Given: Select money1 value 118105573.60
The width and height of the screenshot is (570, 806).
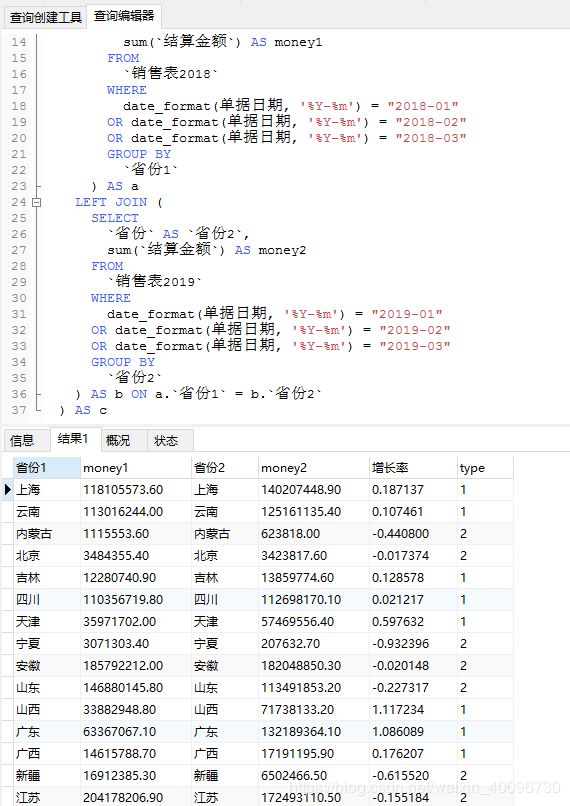Looking at the screenshot, I should tap(136, 489).
